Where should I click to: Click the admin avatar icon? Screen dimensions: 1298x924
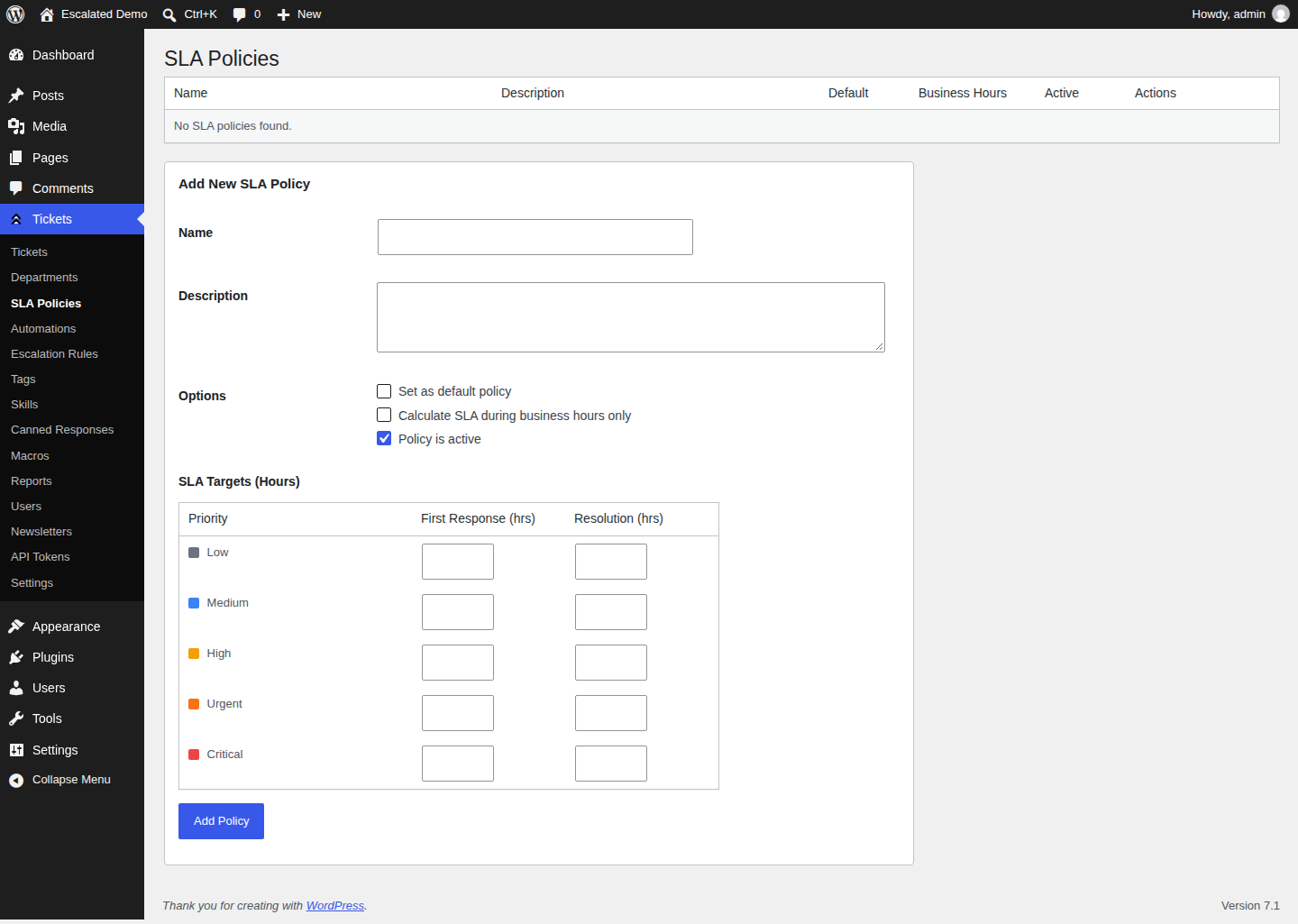(x=1281, y=14)
